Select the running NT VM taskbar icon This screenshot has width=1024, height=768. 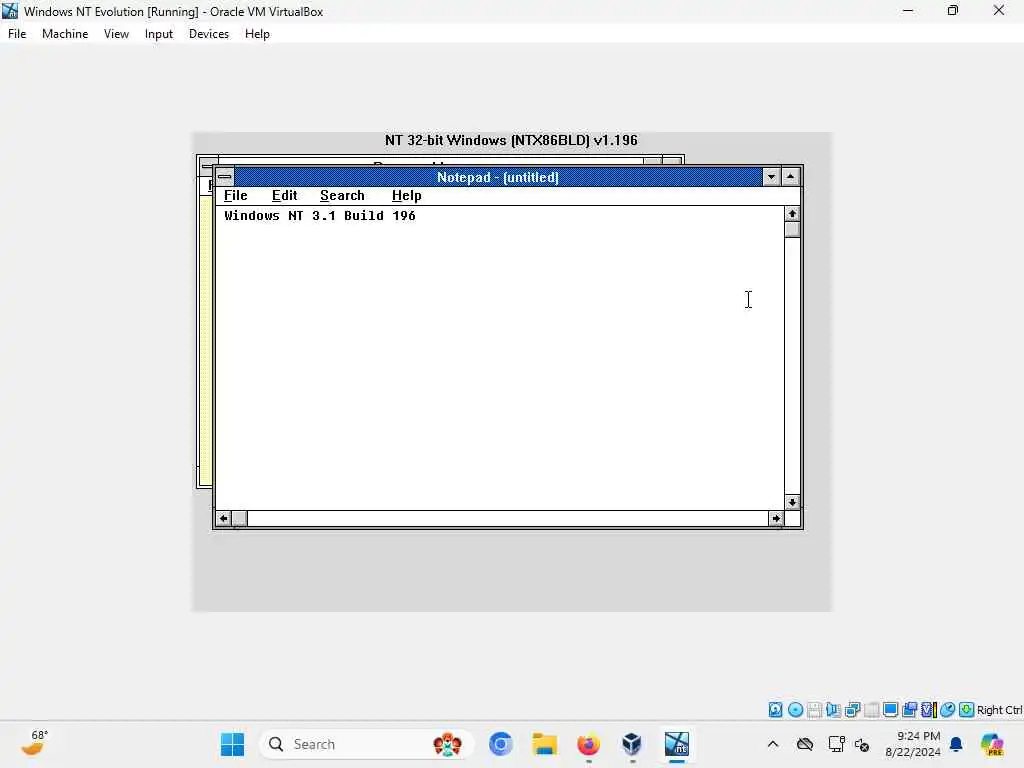(x=677, y=744)
